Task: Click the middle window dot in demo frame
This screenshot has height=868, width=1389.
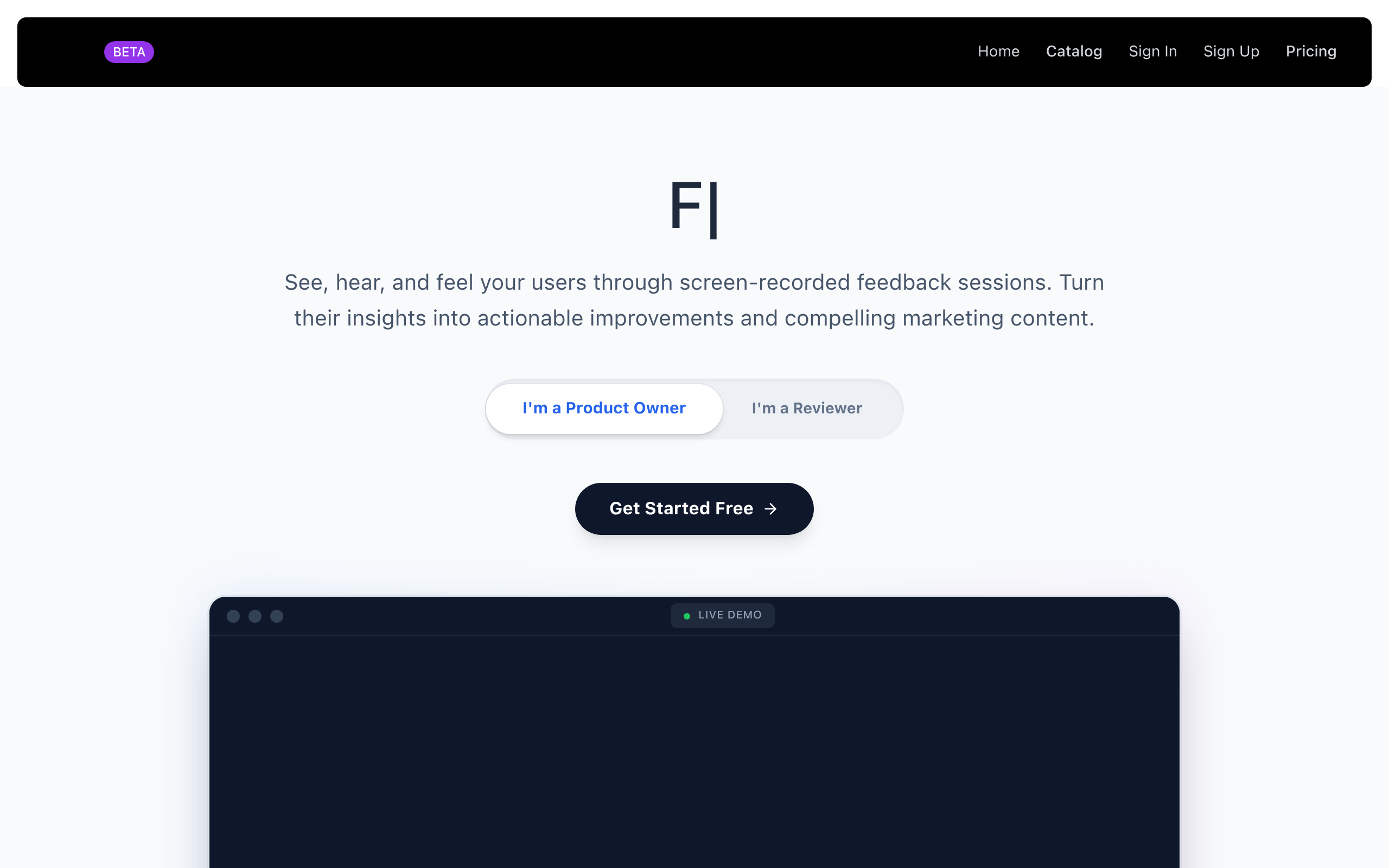Action: click(255, 616)
